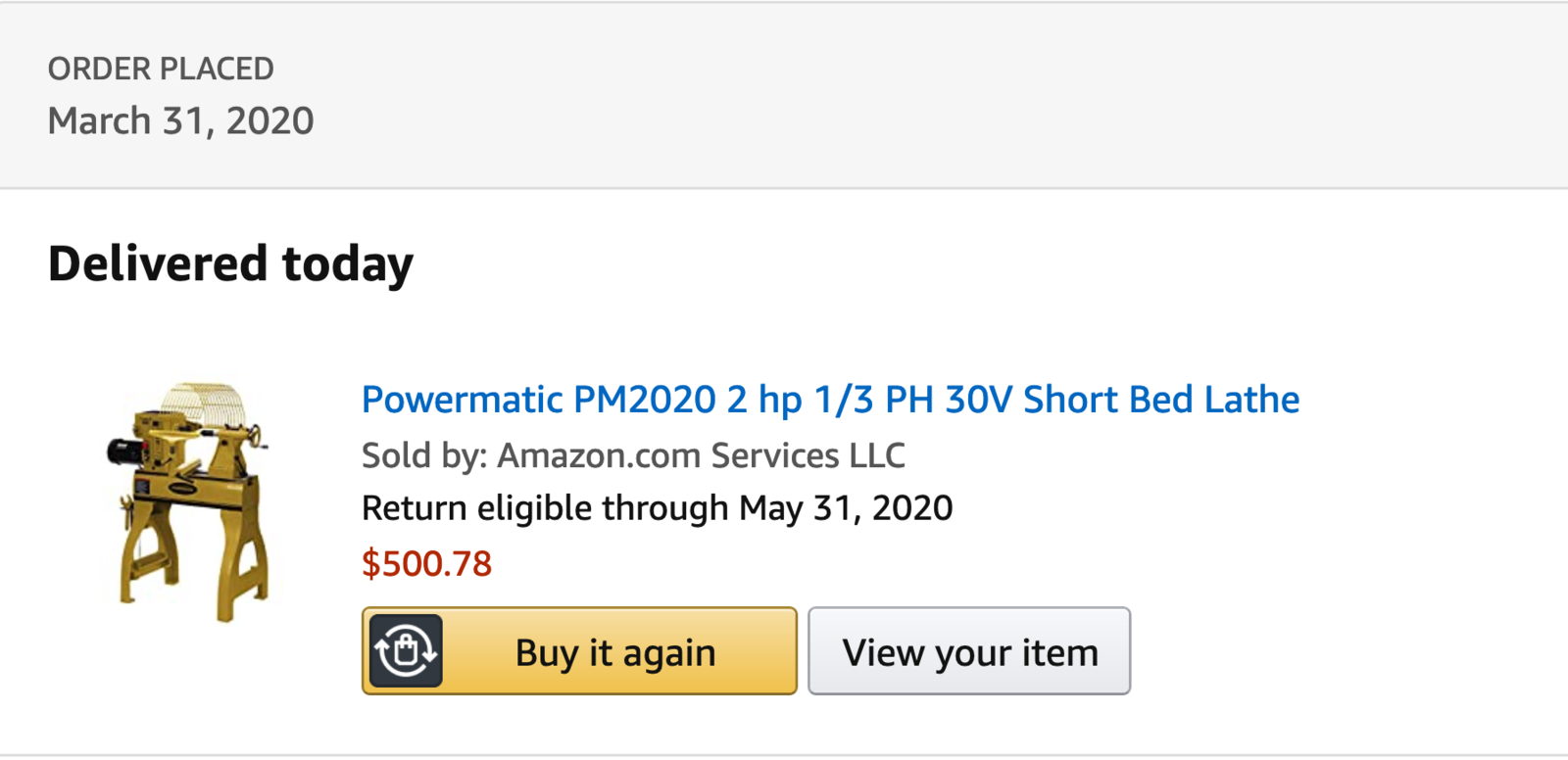Click the Sold by: Amazon.com Services LLC text
This screenshot has height=760, width=1568.
[x=633, y=455]
